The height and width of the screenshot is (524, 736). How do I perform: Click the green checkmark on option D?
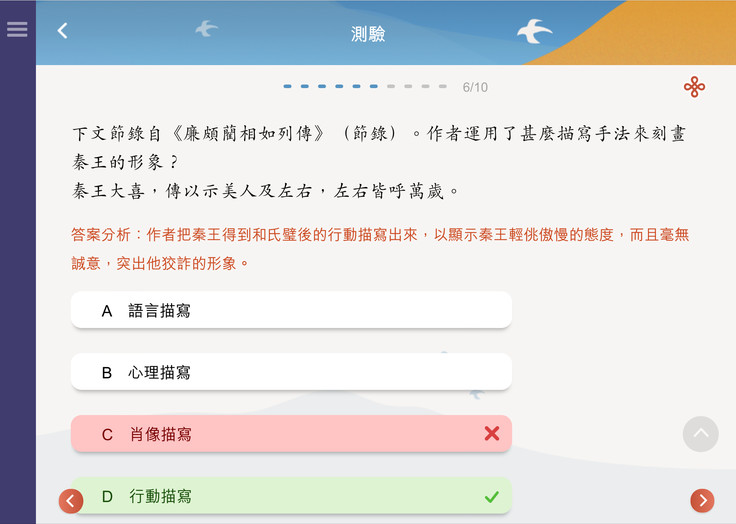pos(491,496)
